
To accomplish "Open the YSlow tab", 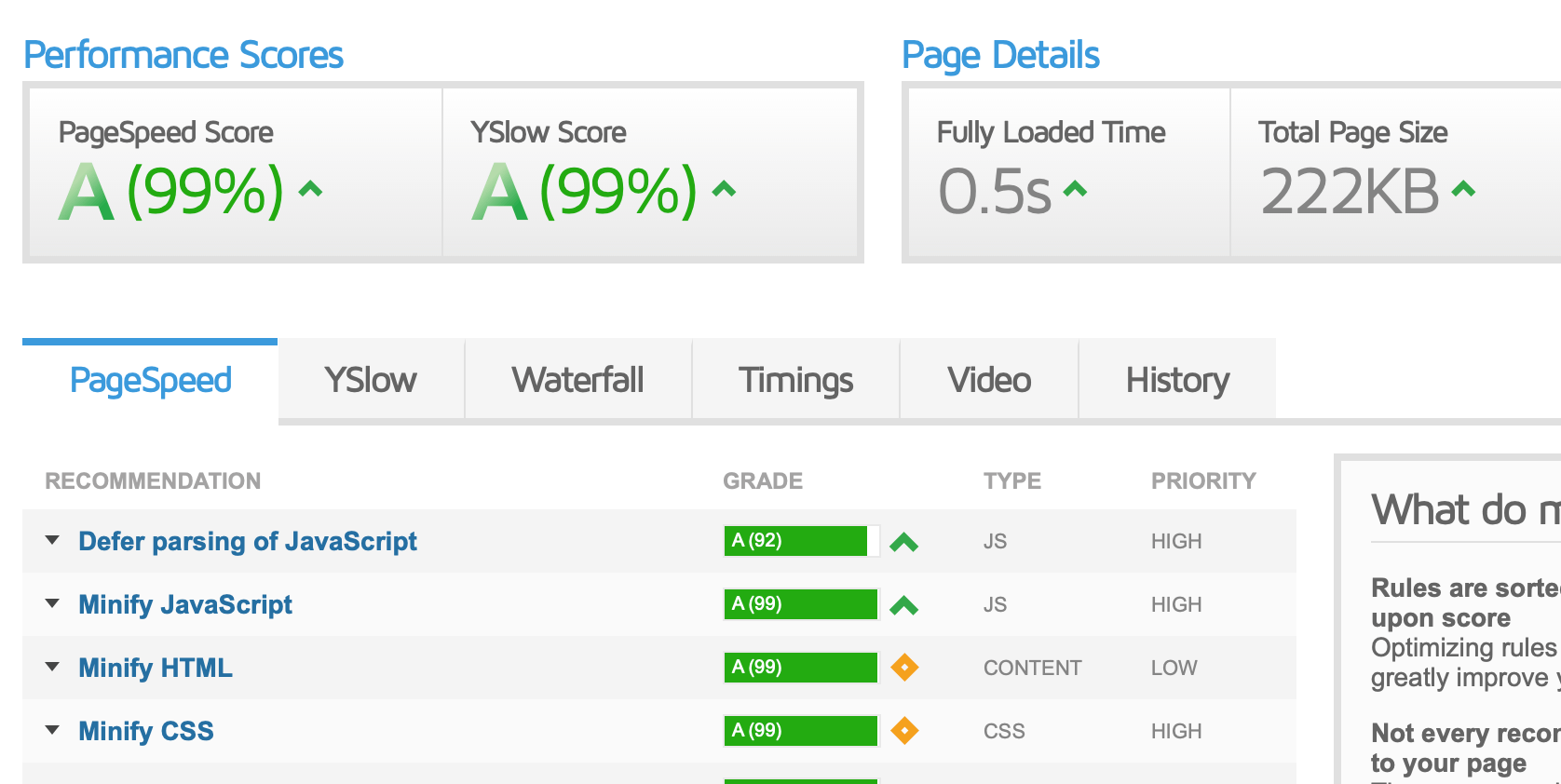I will 371,380.
